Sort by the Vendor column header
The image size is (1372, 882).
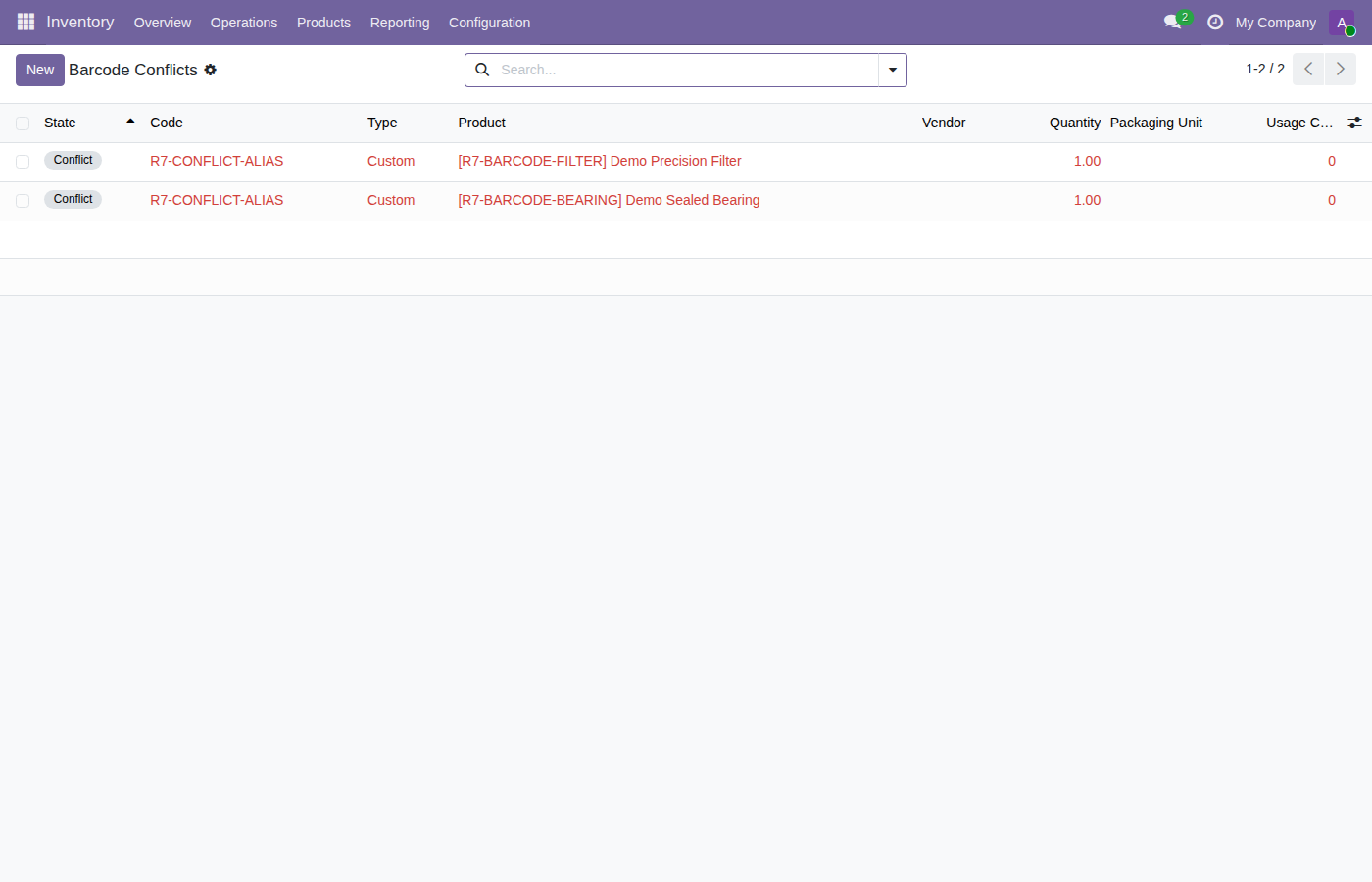tap(944, 122)
